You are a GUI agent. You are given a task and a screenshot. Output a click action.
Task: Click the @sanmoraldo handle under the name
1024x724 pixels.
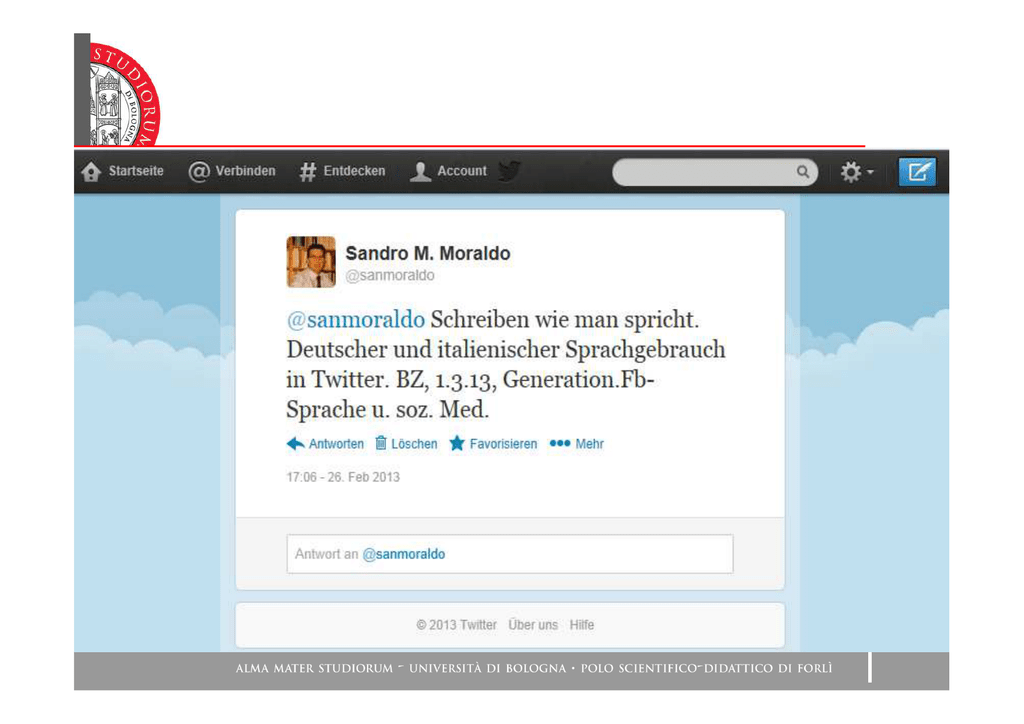(390, 275)
